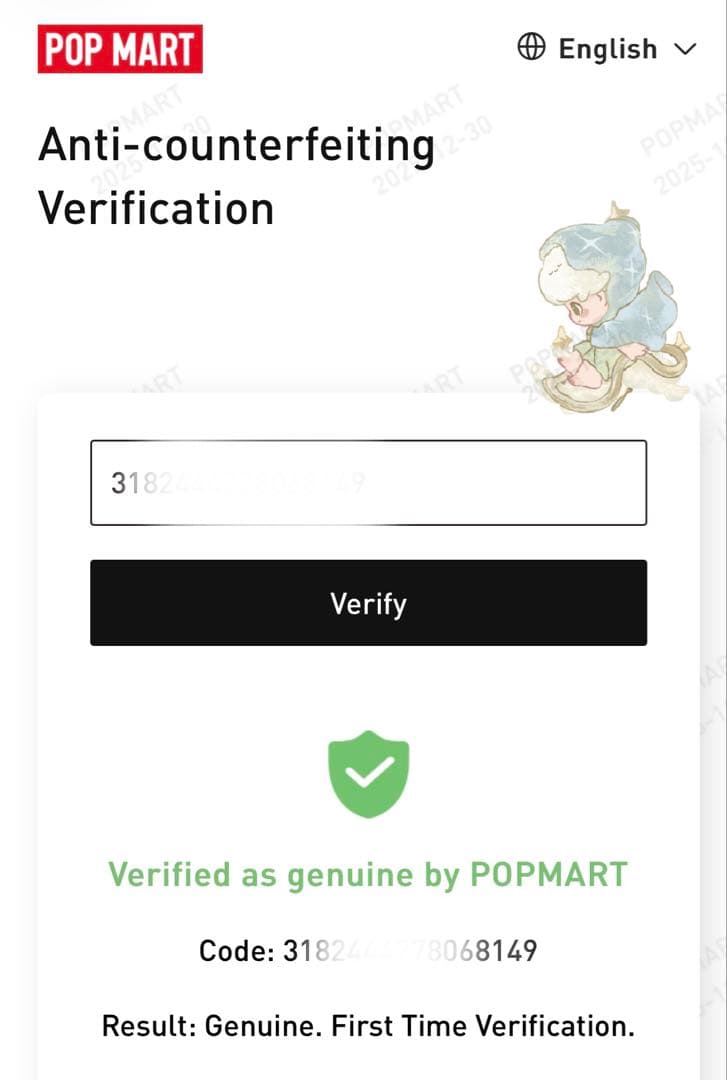Image resolution: width=727 pixels, height=1080 pixels.
Task: Click the word "POPMART" in the green message
Action: [x=548, y=875]
